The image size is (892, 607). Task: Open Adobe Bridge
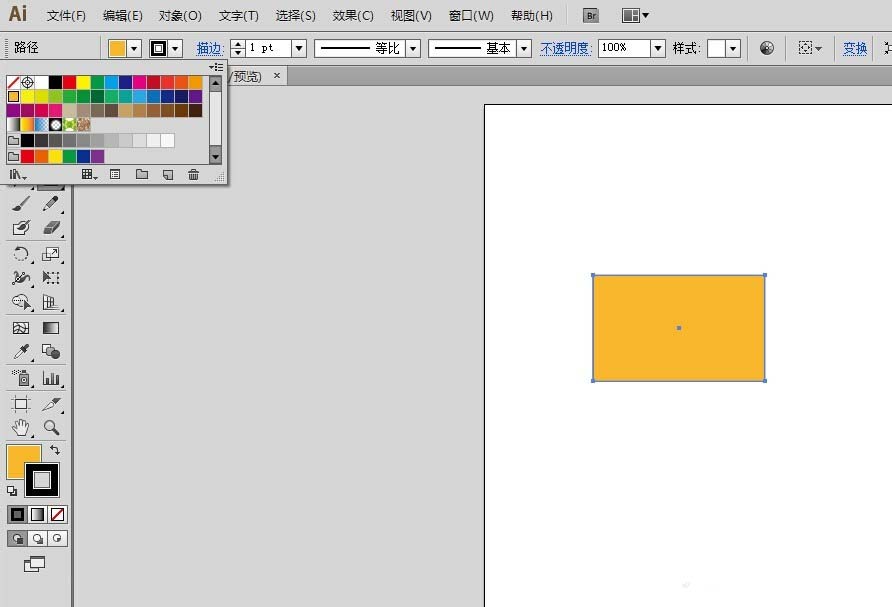click(591, 15)
